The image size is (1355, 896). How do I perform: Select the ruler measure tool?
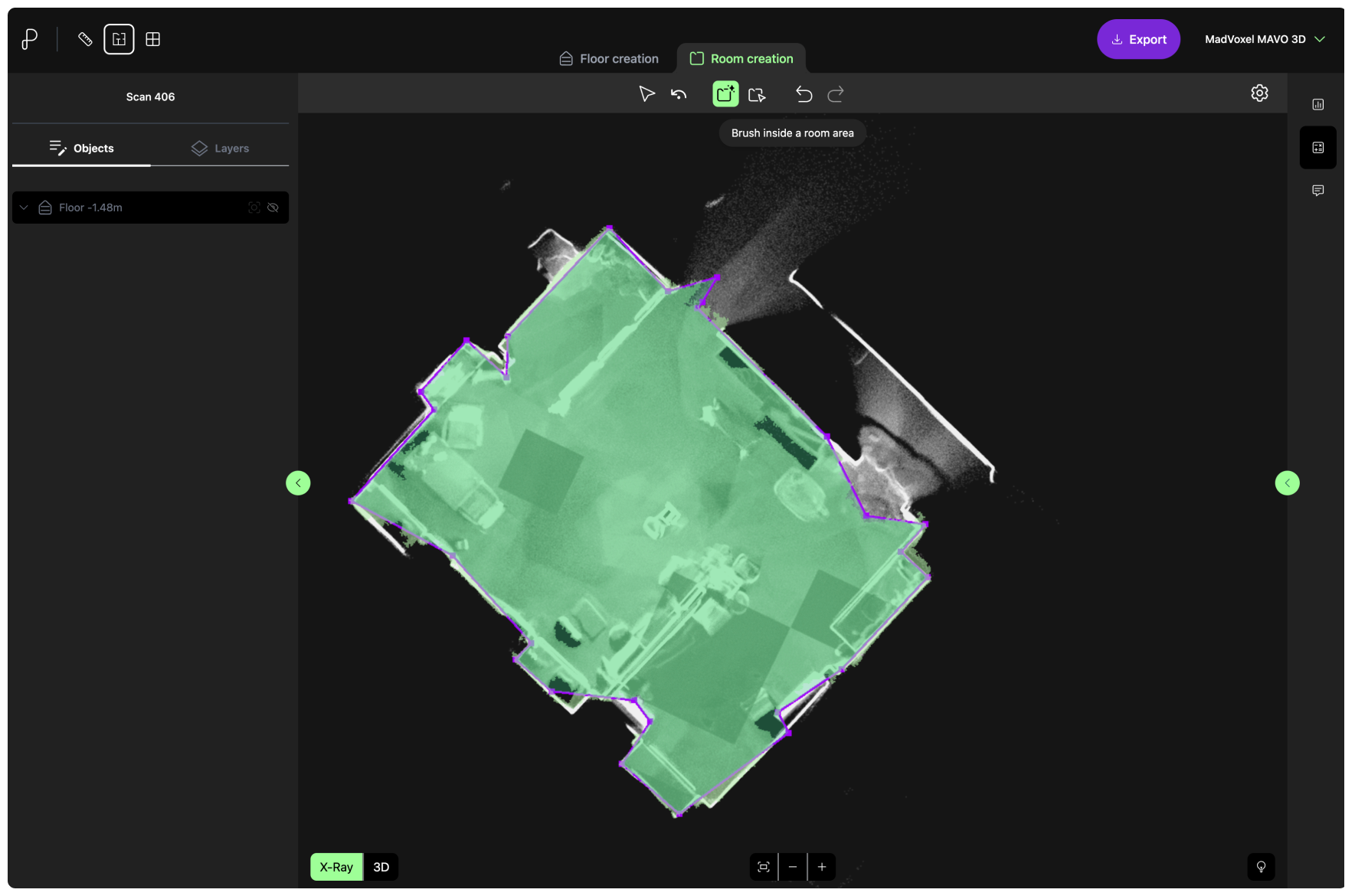85,39
